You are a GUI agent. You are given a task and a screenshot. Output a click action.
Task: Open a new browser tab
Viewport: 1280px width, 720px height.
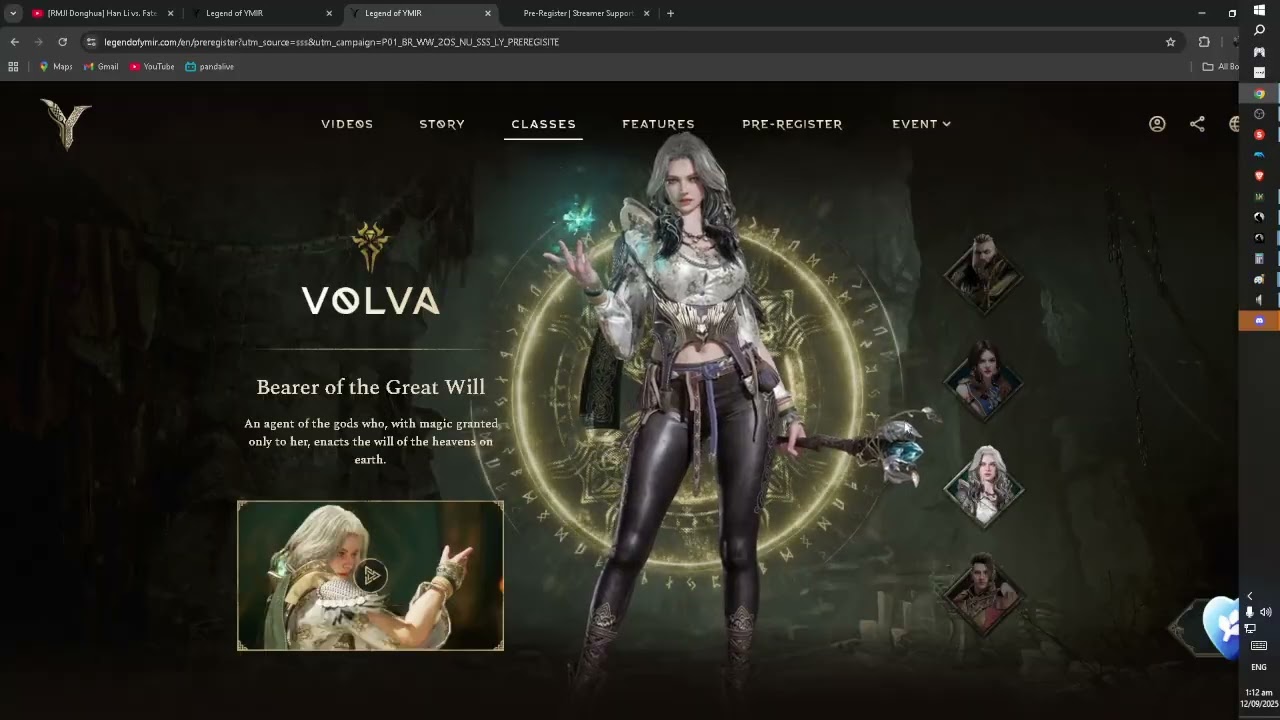(x=670, y=13)
